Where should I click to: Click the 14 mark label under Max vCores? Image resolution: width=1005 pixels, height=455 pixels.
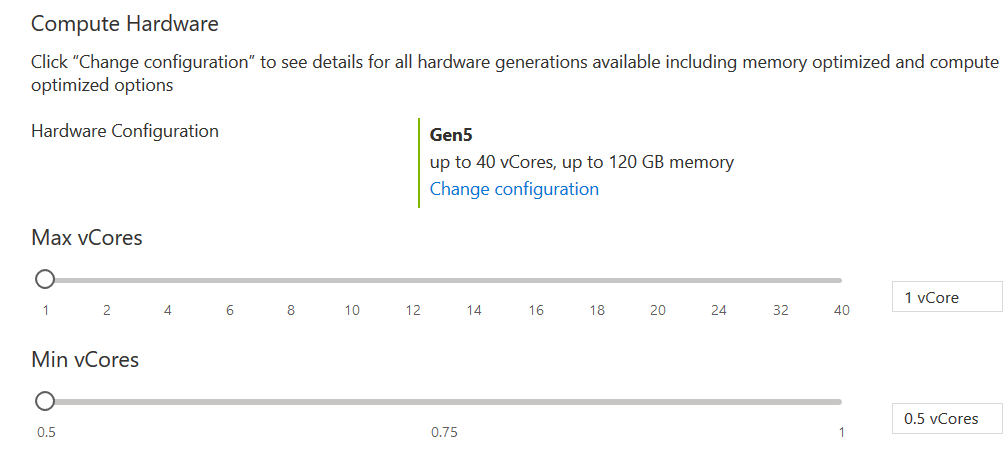pos(474,310)
